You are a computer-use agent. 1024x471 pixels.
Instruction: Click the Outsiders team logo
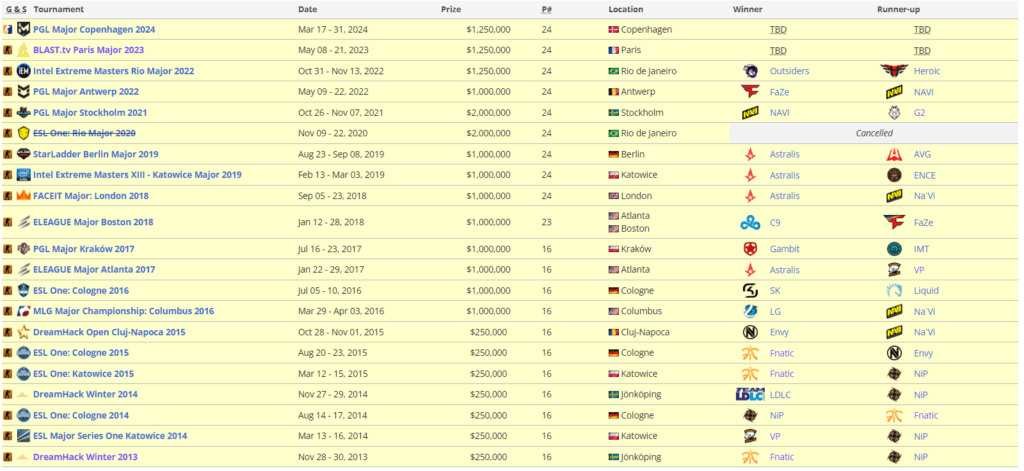(x=750, y=71)
